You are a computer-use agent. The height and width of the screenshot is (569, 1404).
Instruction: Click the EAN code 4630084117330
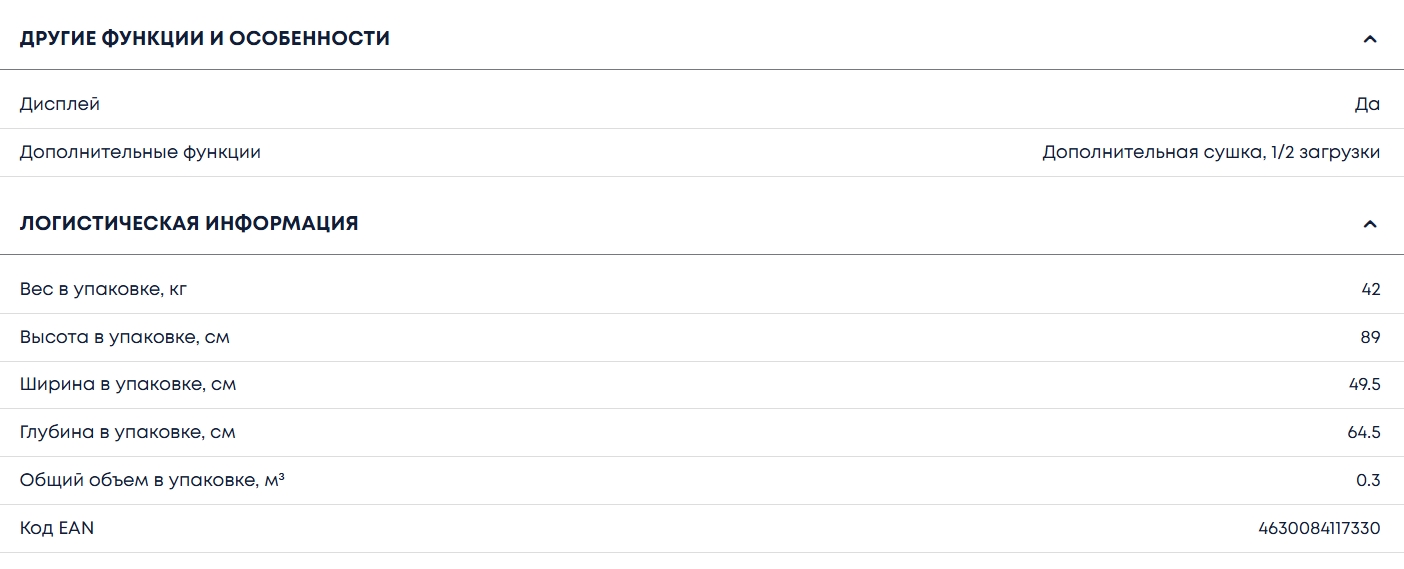point(1319,529)
